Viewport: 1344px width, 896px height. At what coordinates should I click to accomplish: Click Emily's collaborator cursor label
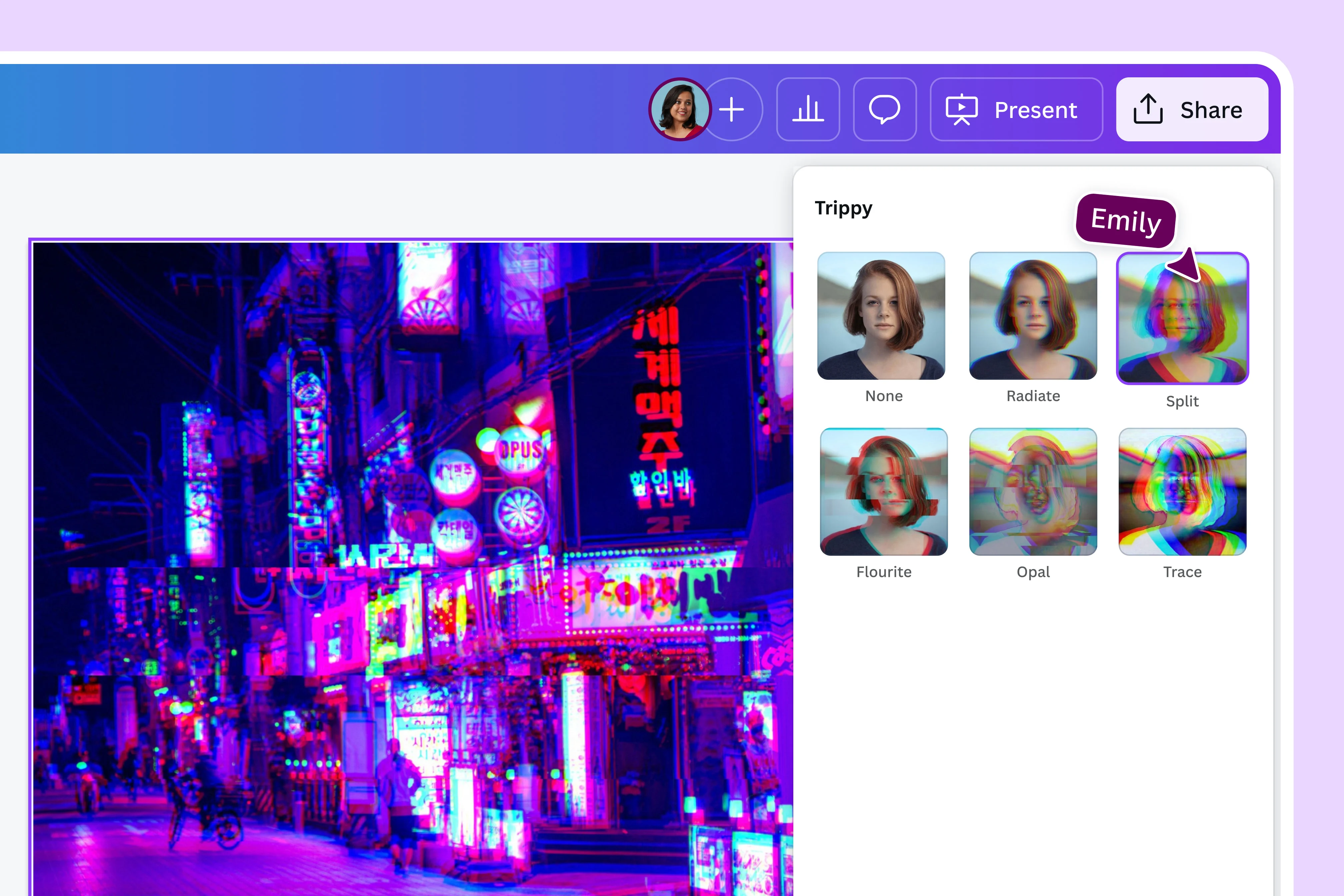click(1125, 222)
